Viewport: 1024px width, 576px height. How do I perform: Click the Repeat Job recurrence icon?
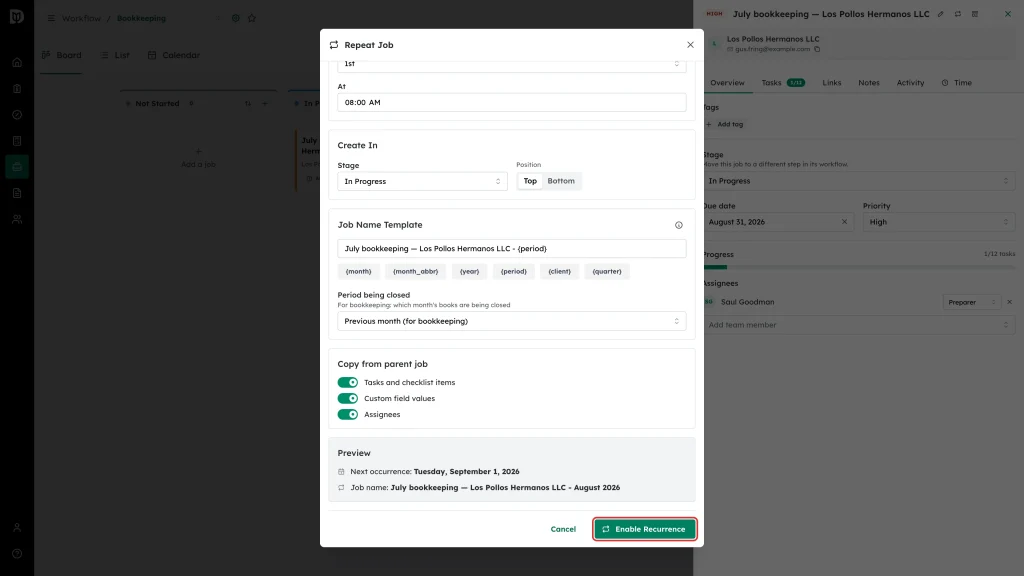[334, 45]
